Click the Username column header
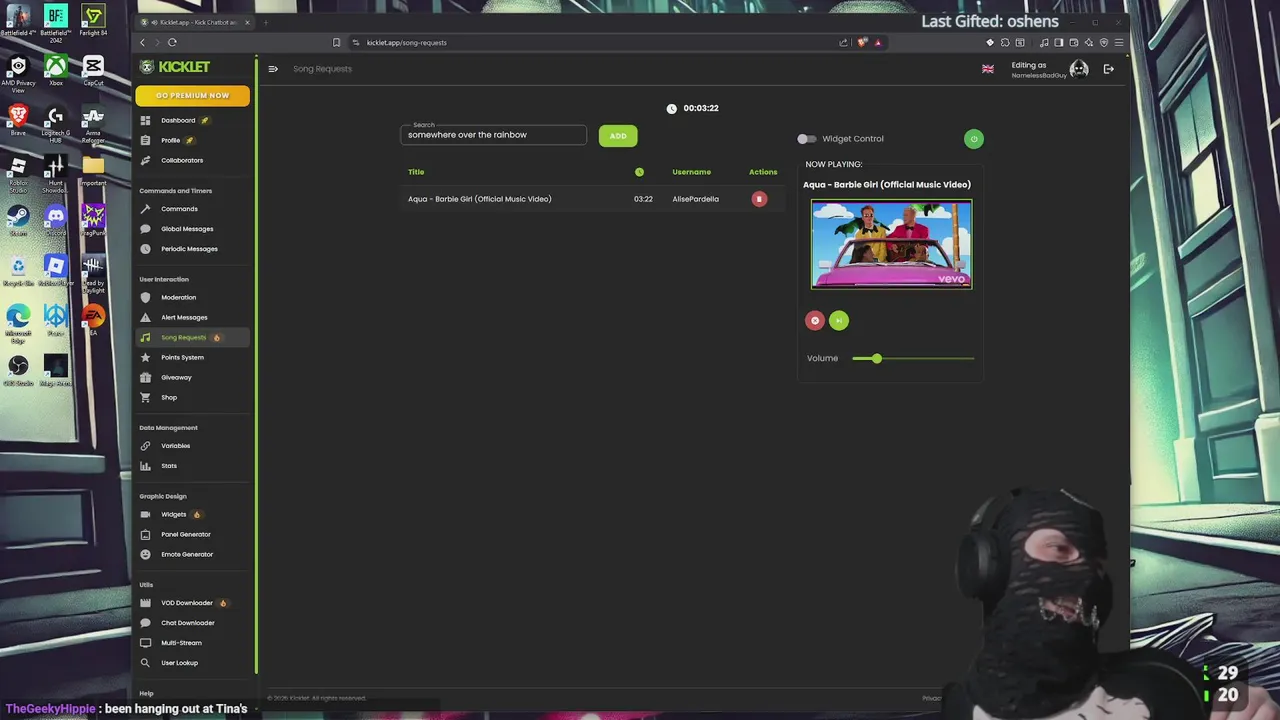This screenshot has width=1280, height=720. [x=691, y=172]
